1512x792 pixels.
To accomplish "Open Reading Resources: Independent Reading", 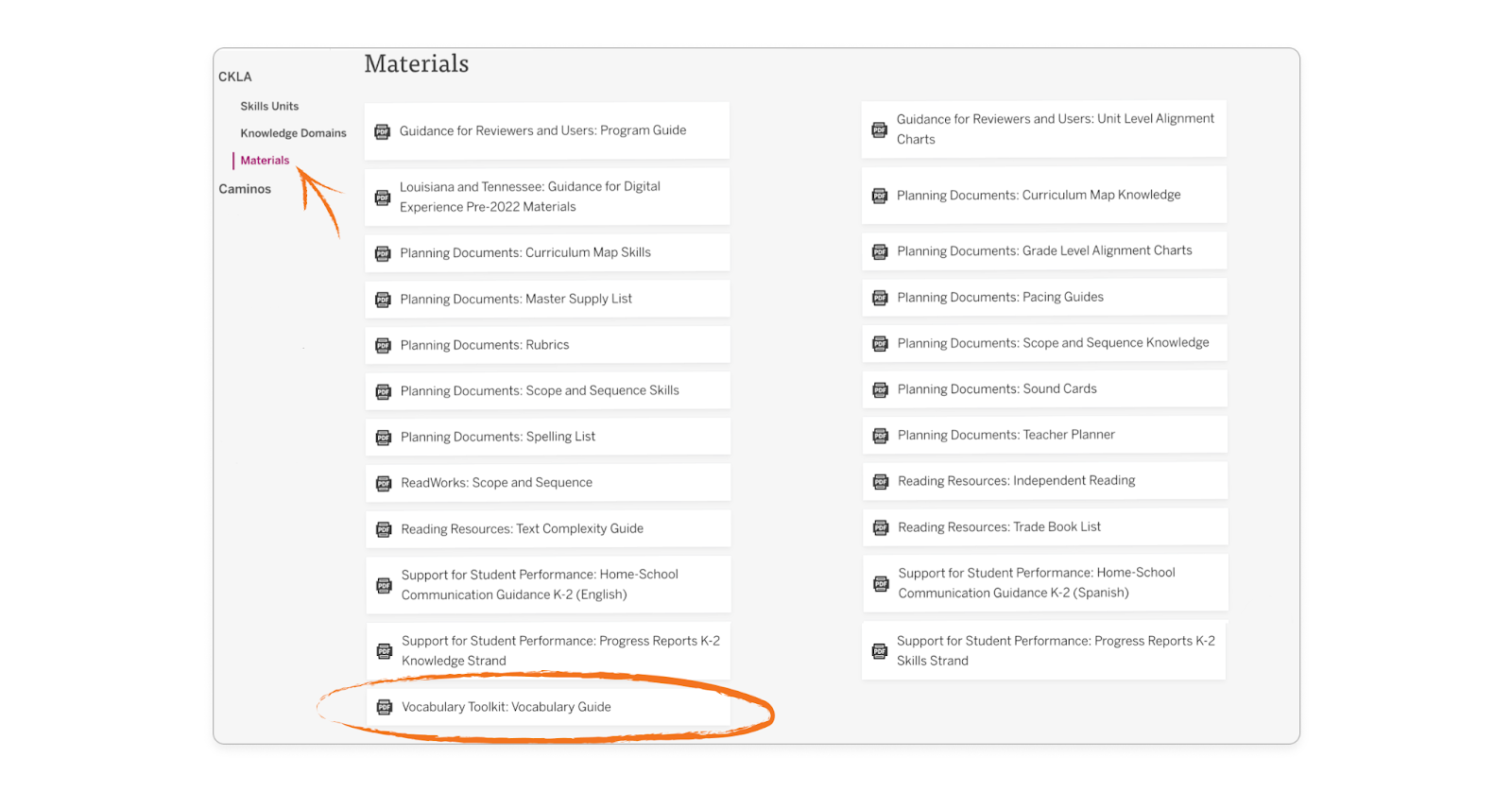I will click(1016, 481).
